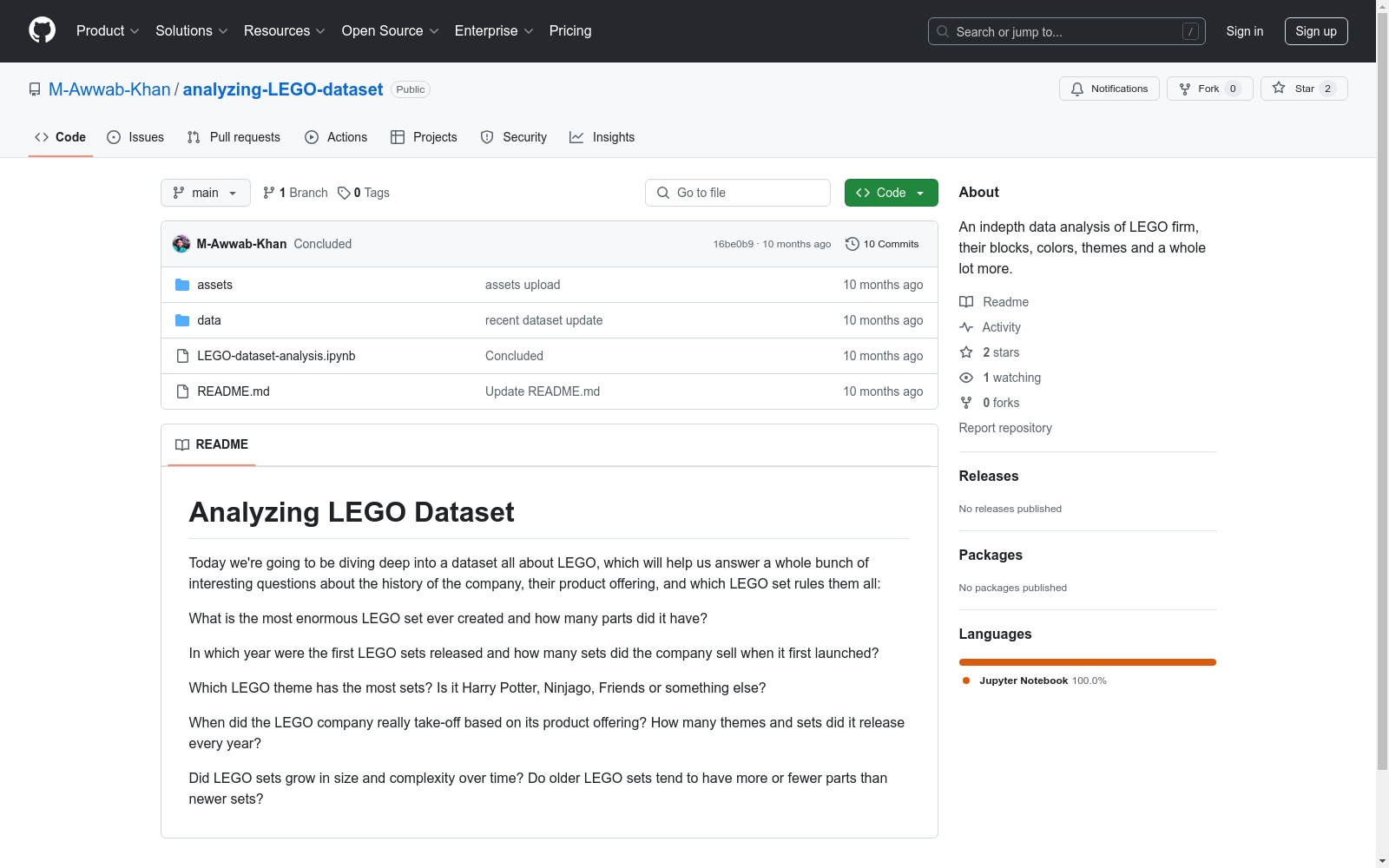Open the Pull requests tab

pos(234,137)
